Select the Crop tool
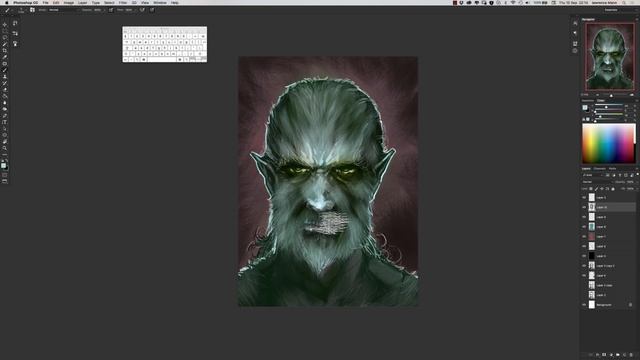 point(5,51)
